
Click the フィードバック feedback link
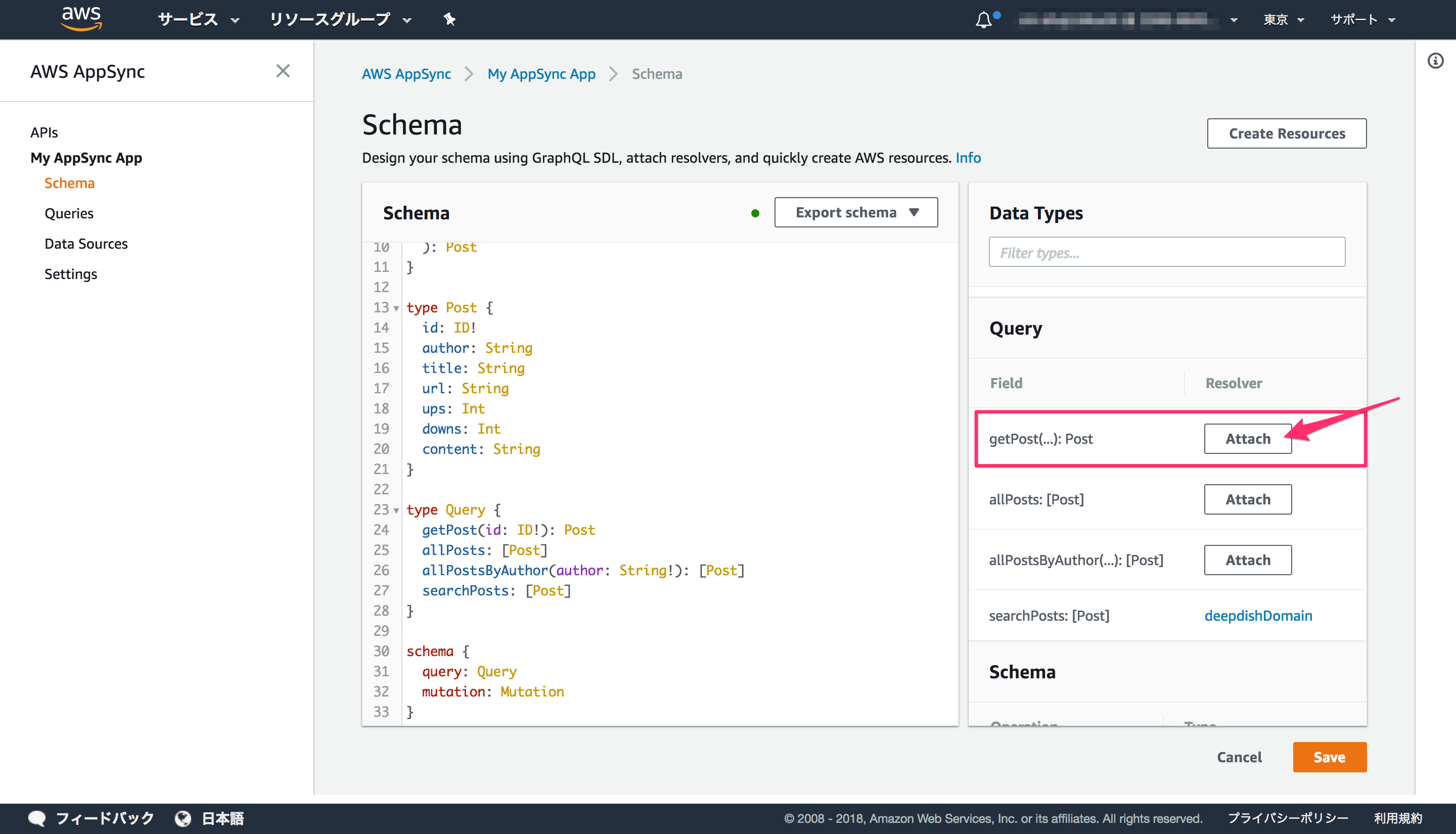(x=105, y=818)
